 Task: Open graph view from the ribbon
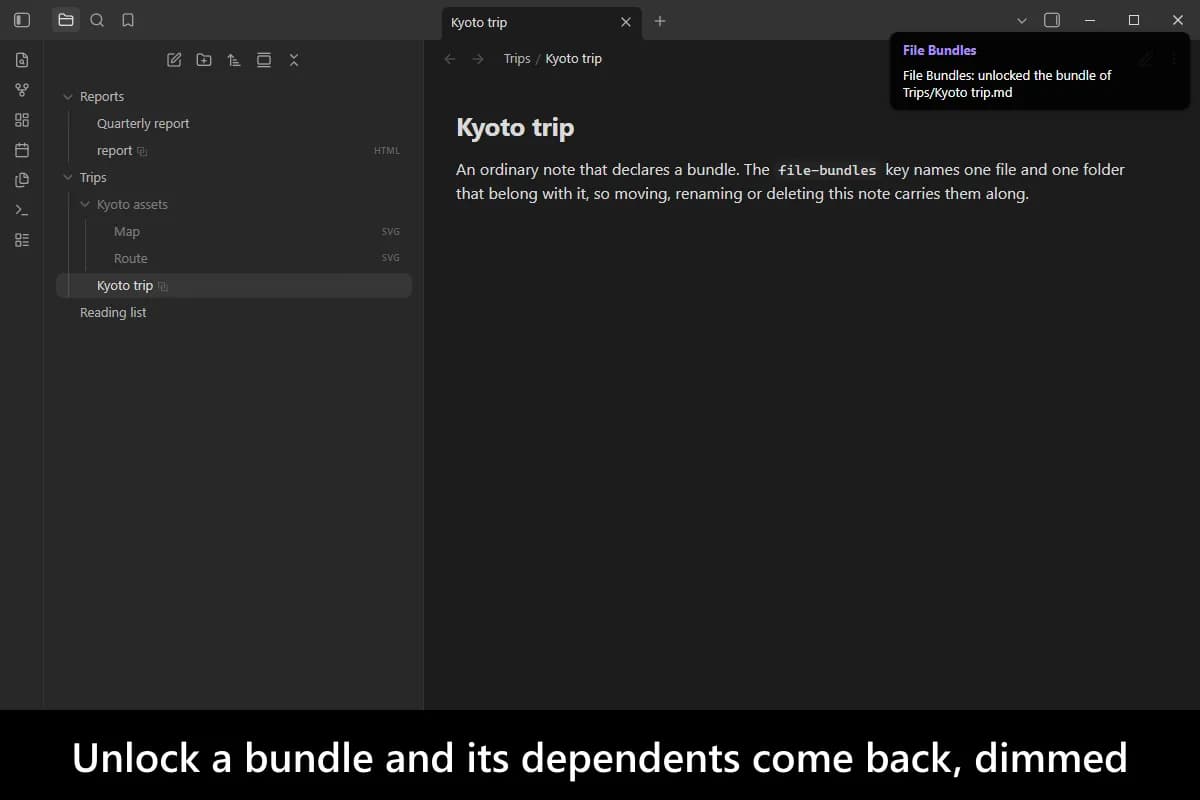[22, 90]
